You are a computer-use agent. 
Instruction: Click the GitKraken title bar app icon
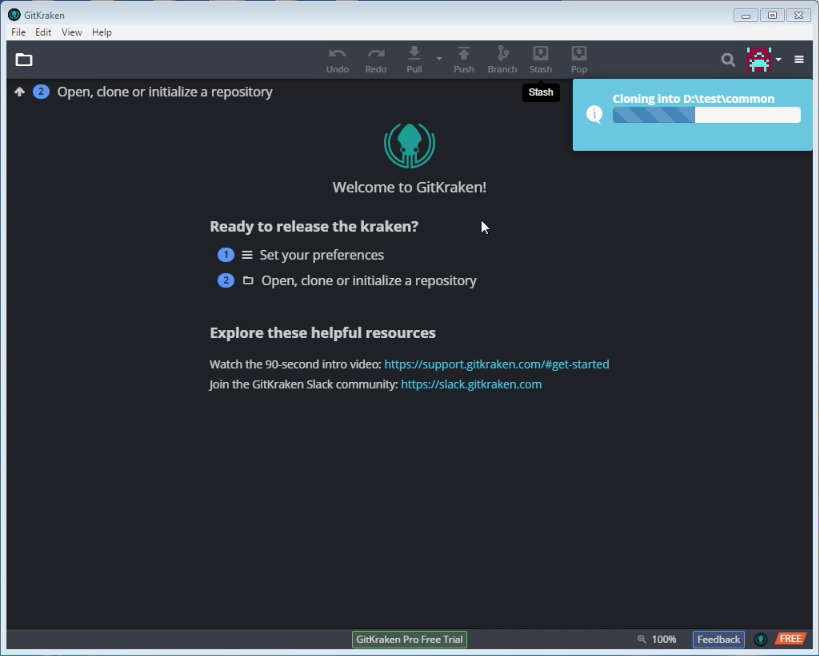(x=14, y=15)
